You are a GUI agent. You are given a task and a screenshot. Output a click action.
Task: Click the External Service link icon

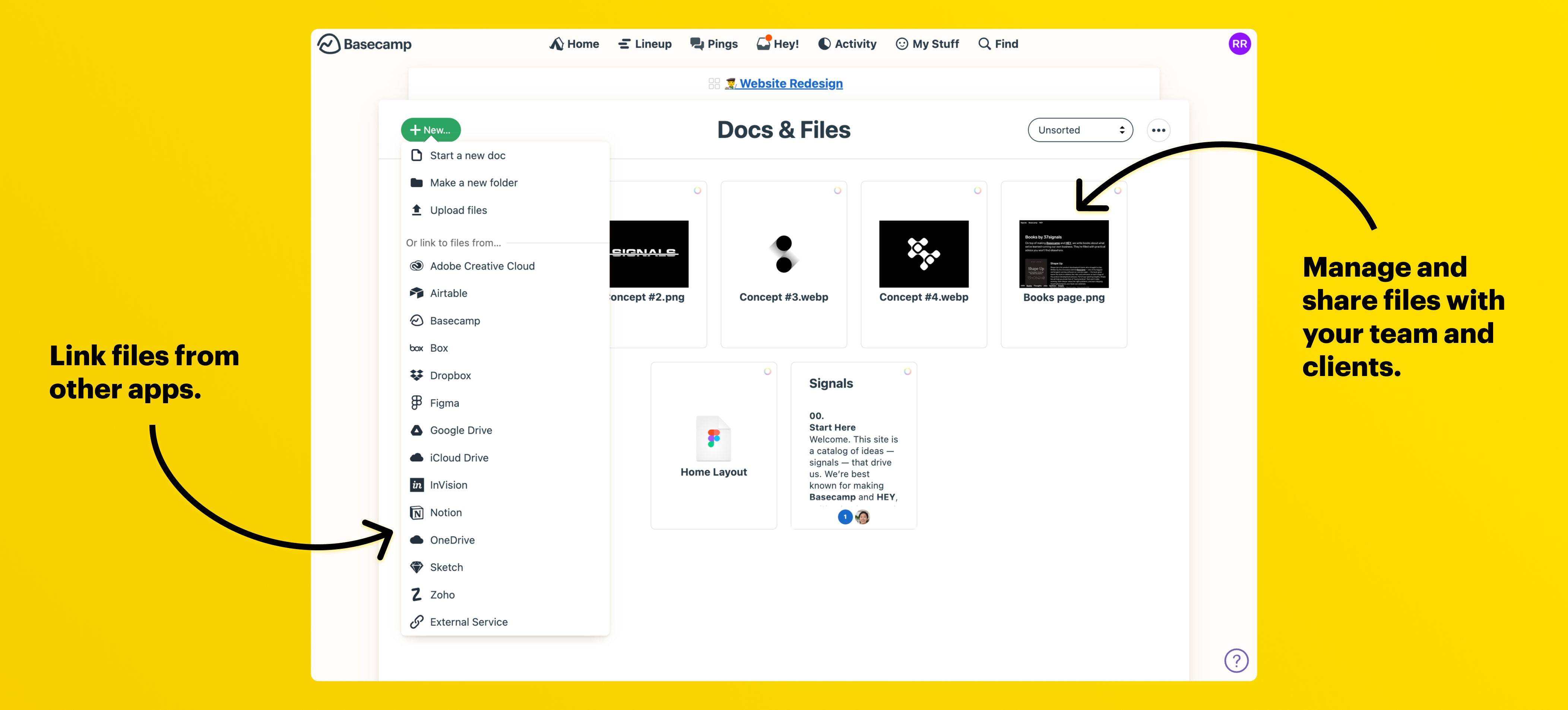pos(417,621)
